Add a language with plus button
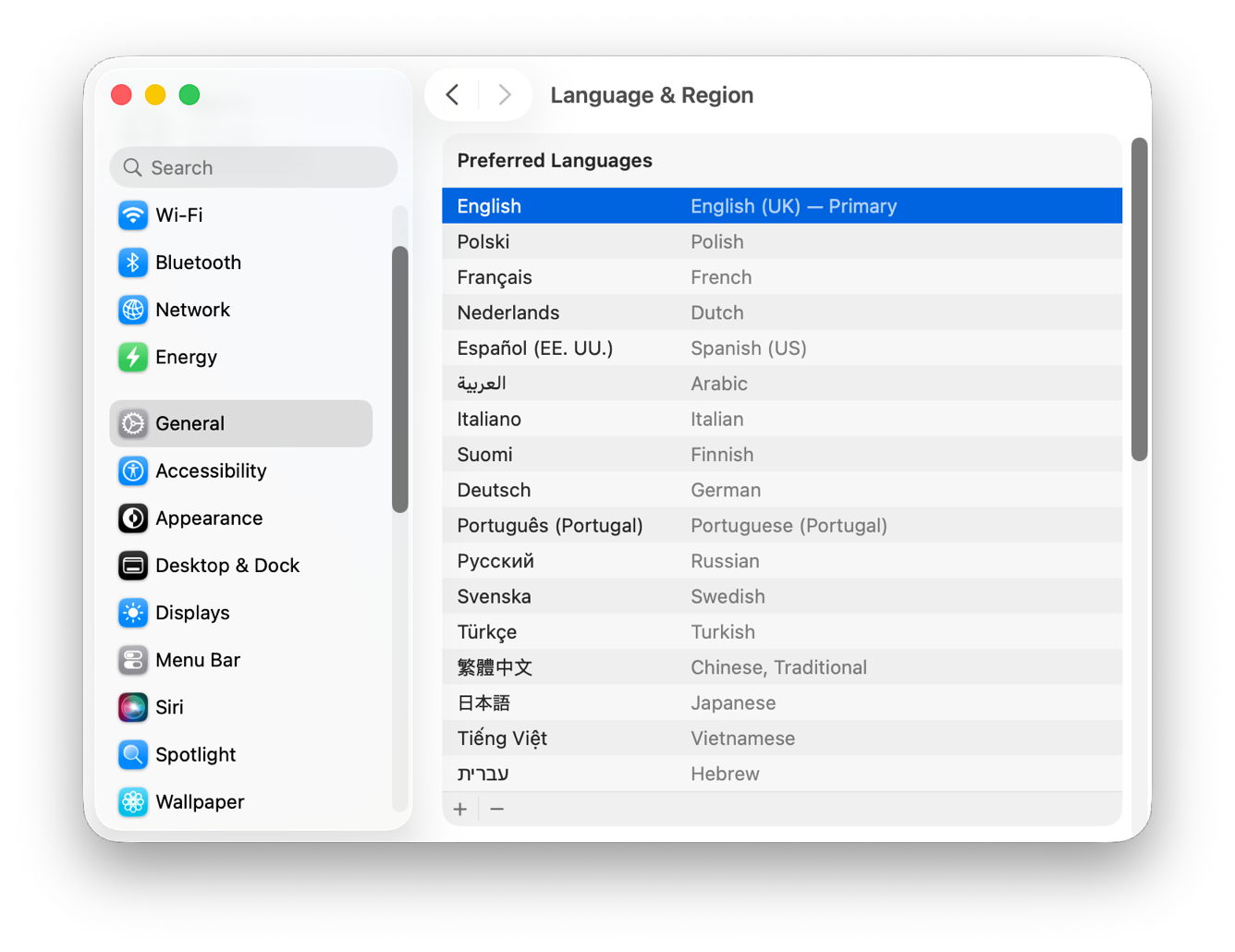The width and height of the screenshot is (1235, 952). tap(460, 810)
